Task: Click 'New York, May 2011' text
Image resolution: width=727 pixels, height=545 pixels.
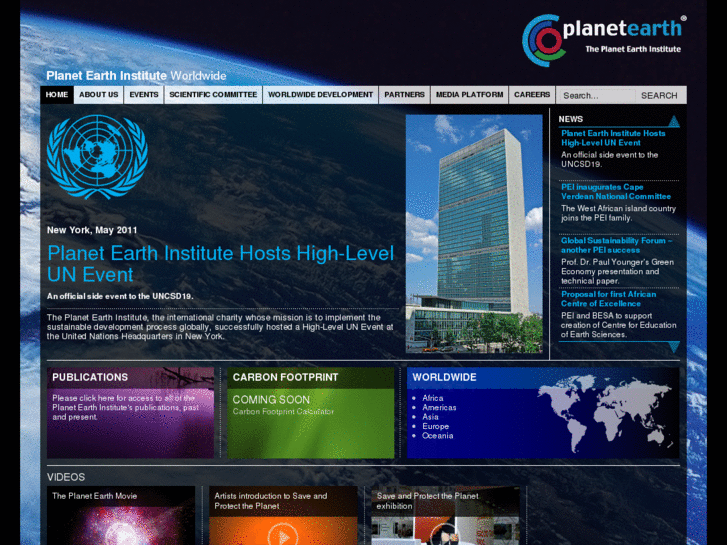Action: tap(92, 230)
